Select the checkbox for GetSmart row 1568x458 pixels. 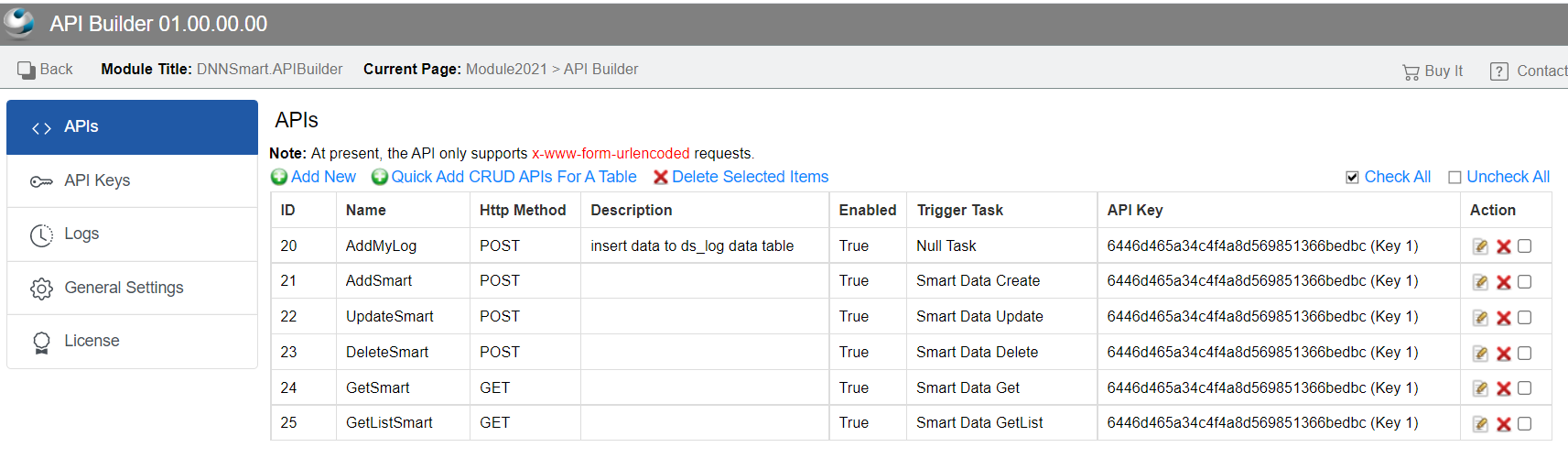(x=1524, y=388)
